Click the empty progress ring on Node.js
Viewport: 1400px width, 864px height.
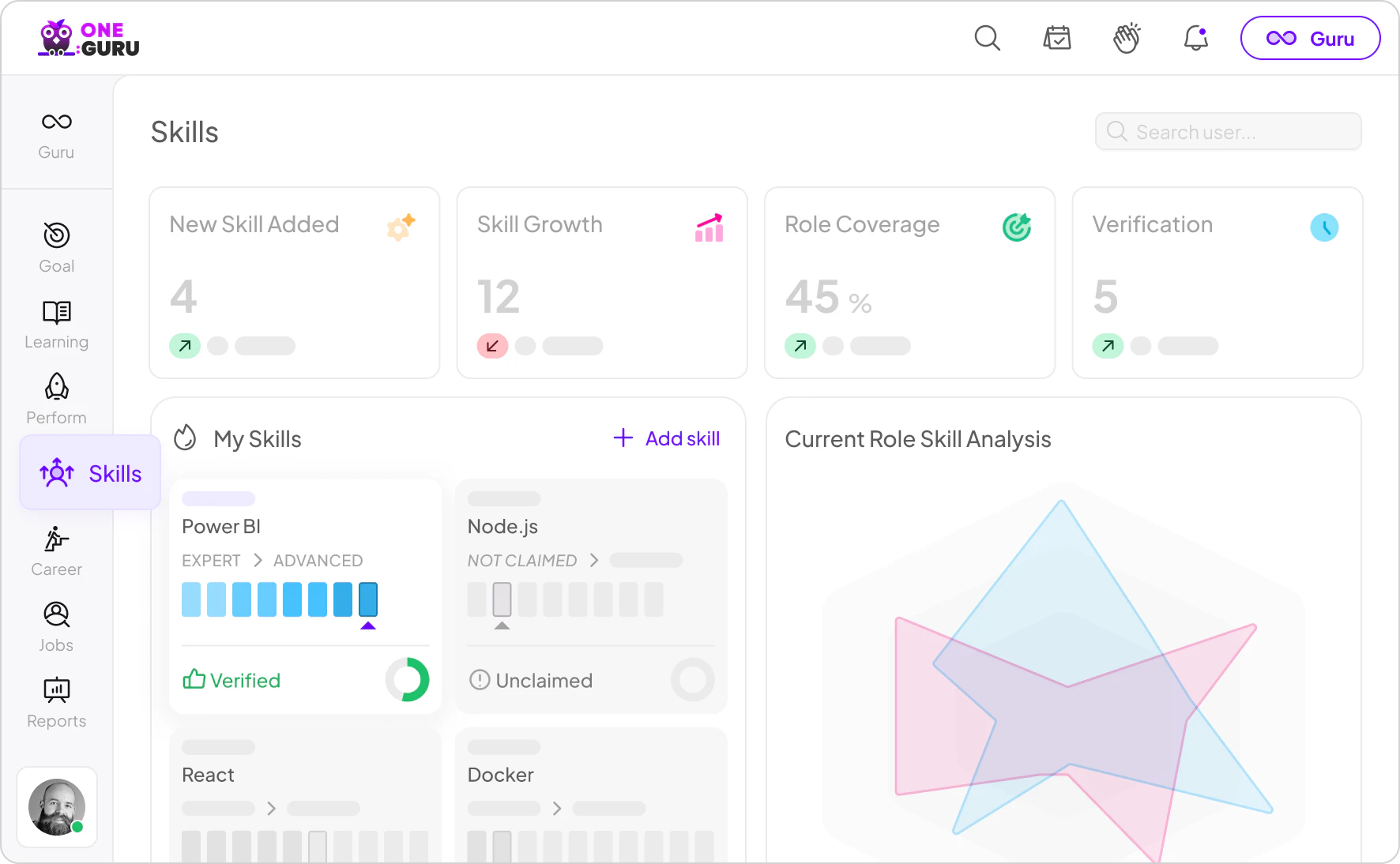tap(693, 680)
